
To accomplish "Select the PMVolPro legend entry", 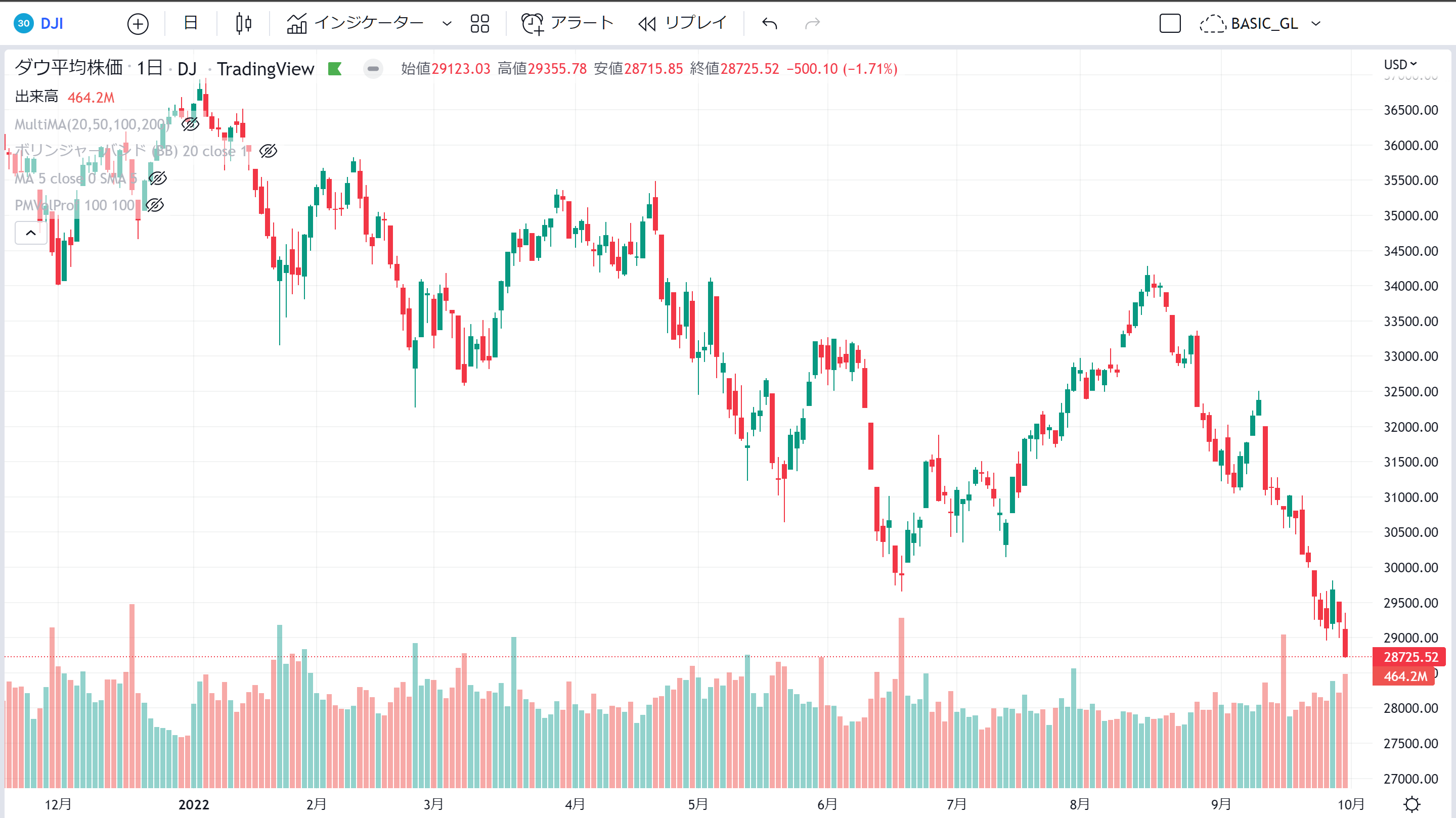I will (x=75, y=204).
